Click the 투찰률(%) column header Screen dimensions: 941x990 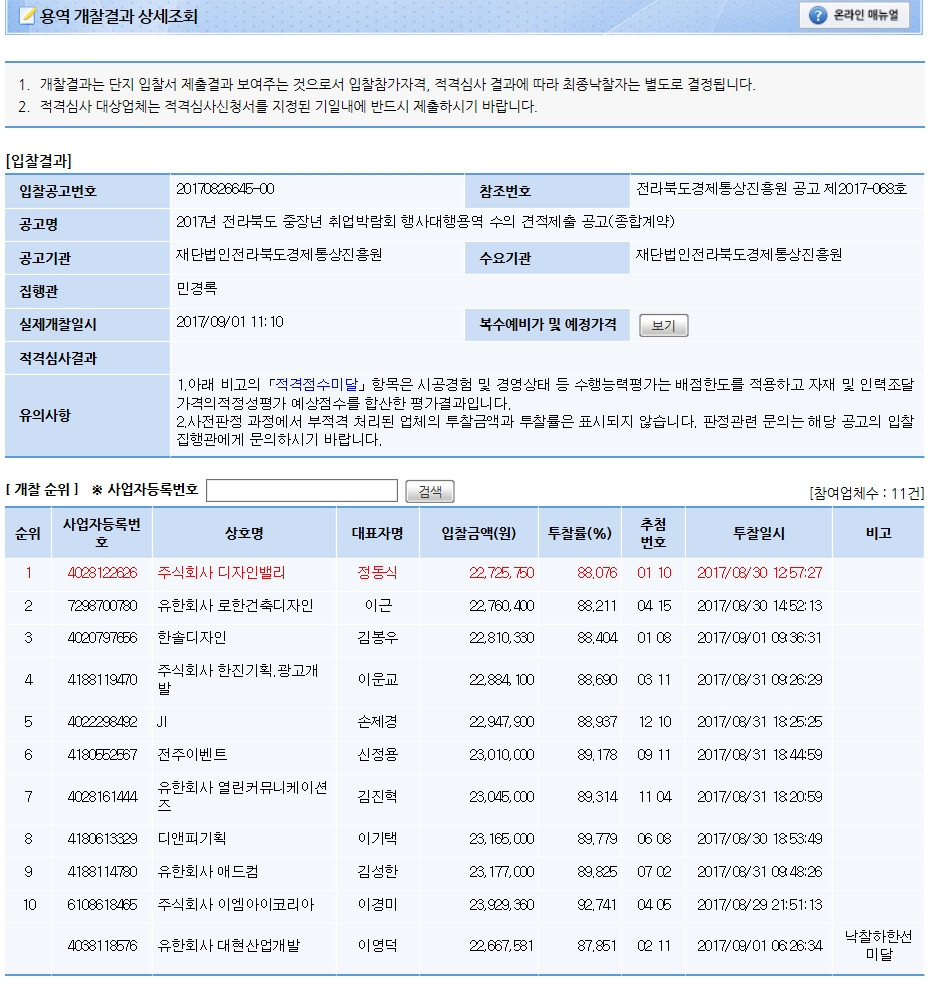click(x=579, y=533)
